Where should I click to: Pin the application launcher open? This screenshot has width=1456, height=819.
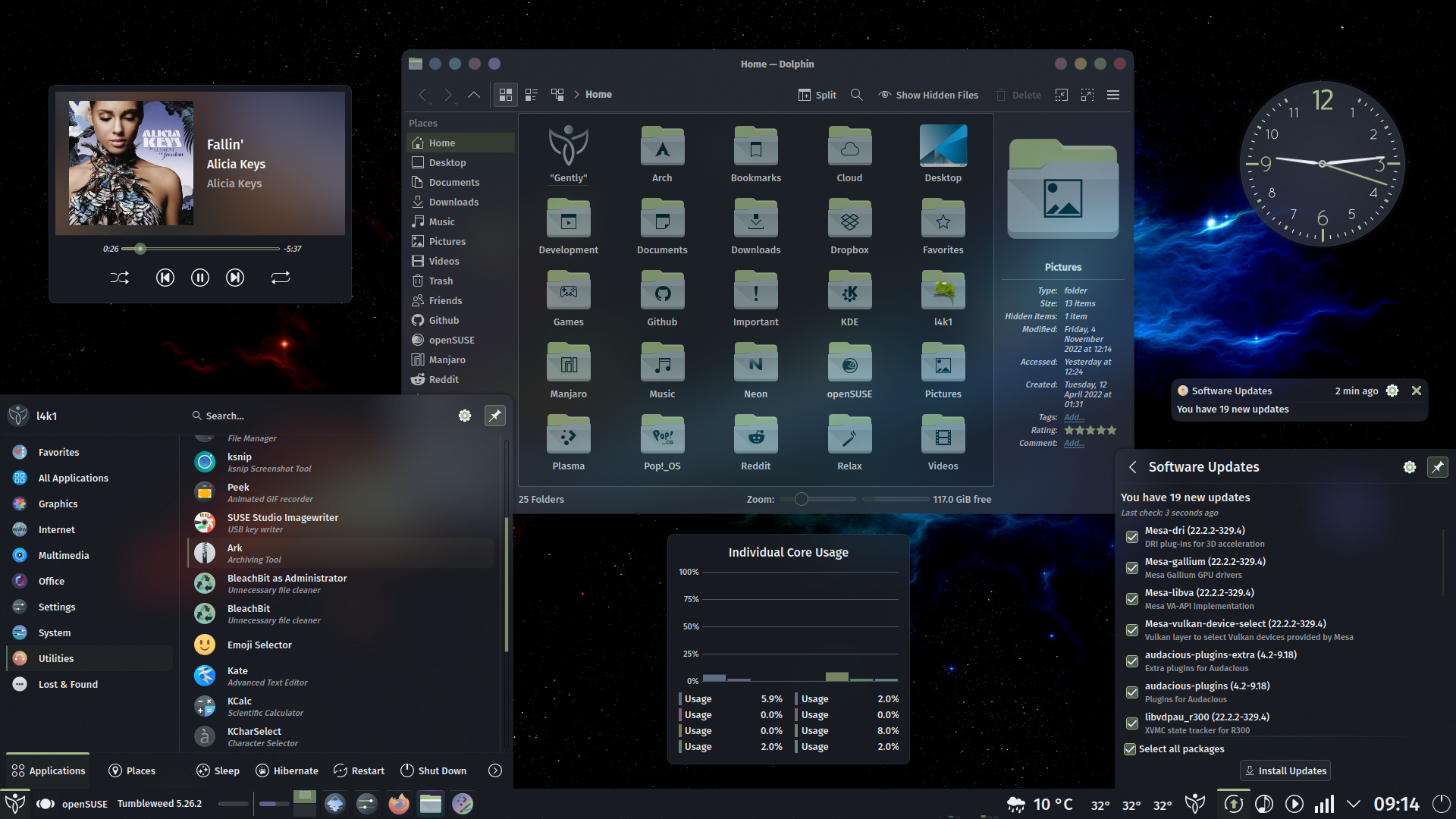[x=495, y=416]
